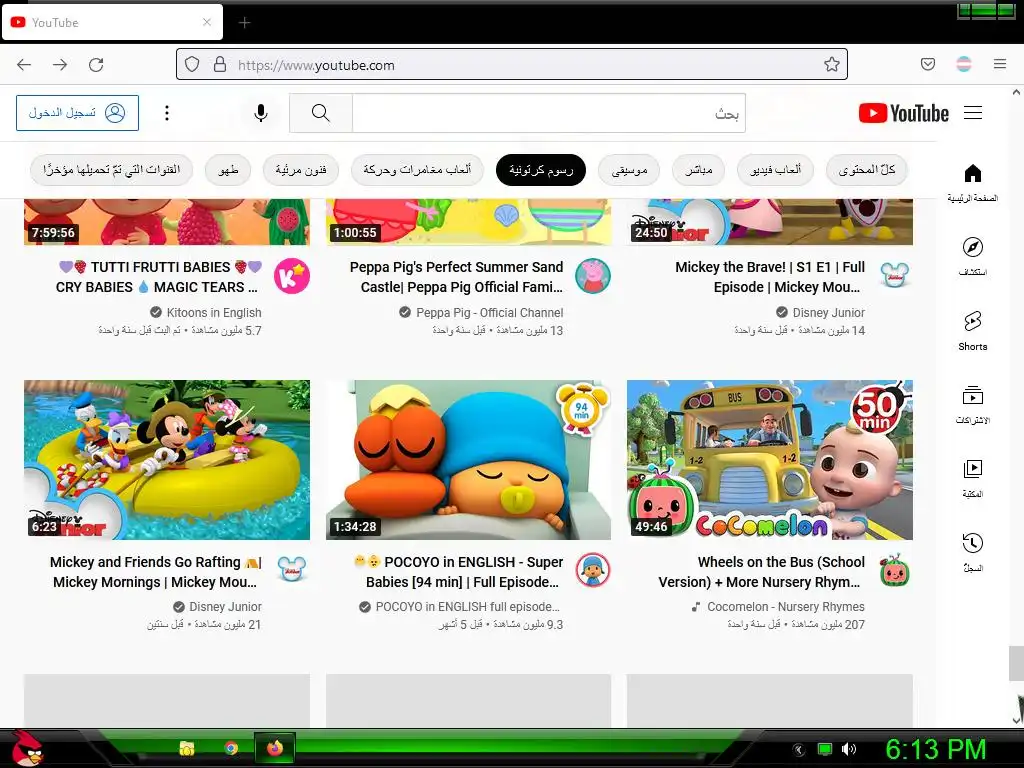The width and height of the screenshot is (1024, 768).
Task: Go forward with browser forward arrow
Action: 60,65
